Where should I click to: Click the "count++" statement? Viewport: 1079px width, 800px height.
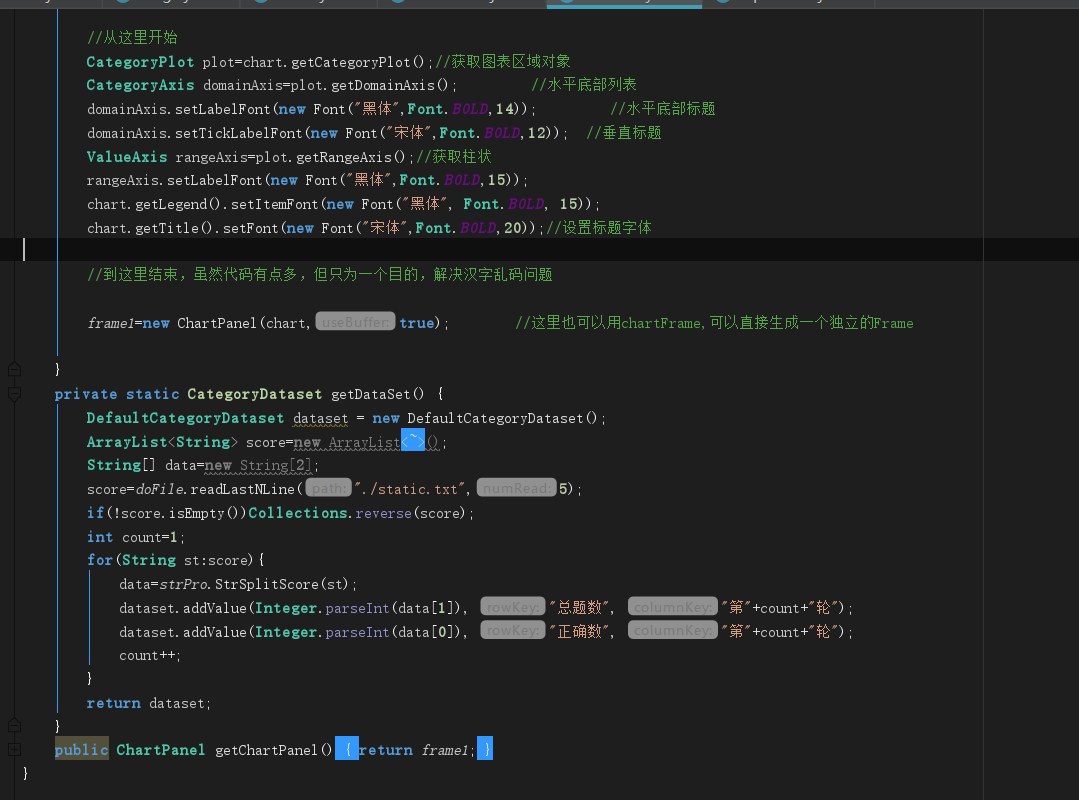click(x=149, y=656)
